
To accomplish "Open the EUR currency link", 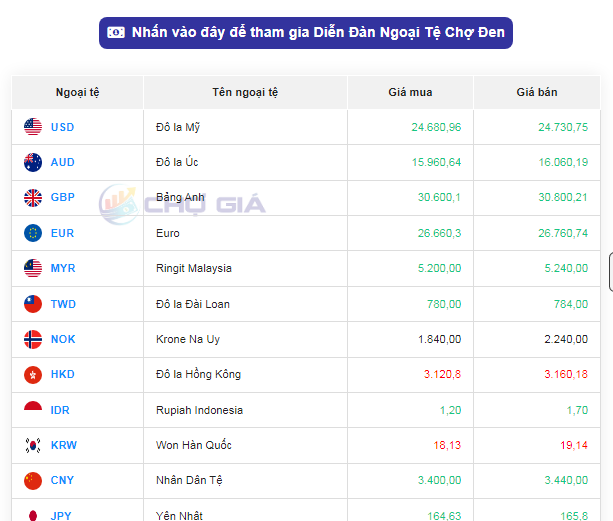I will click(x=63, y=233).
